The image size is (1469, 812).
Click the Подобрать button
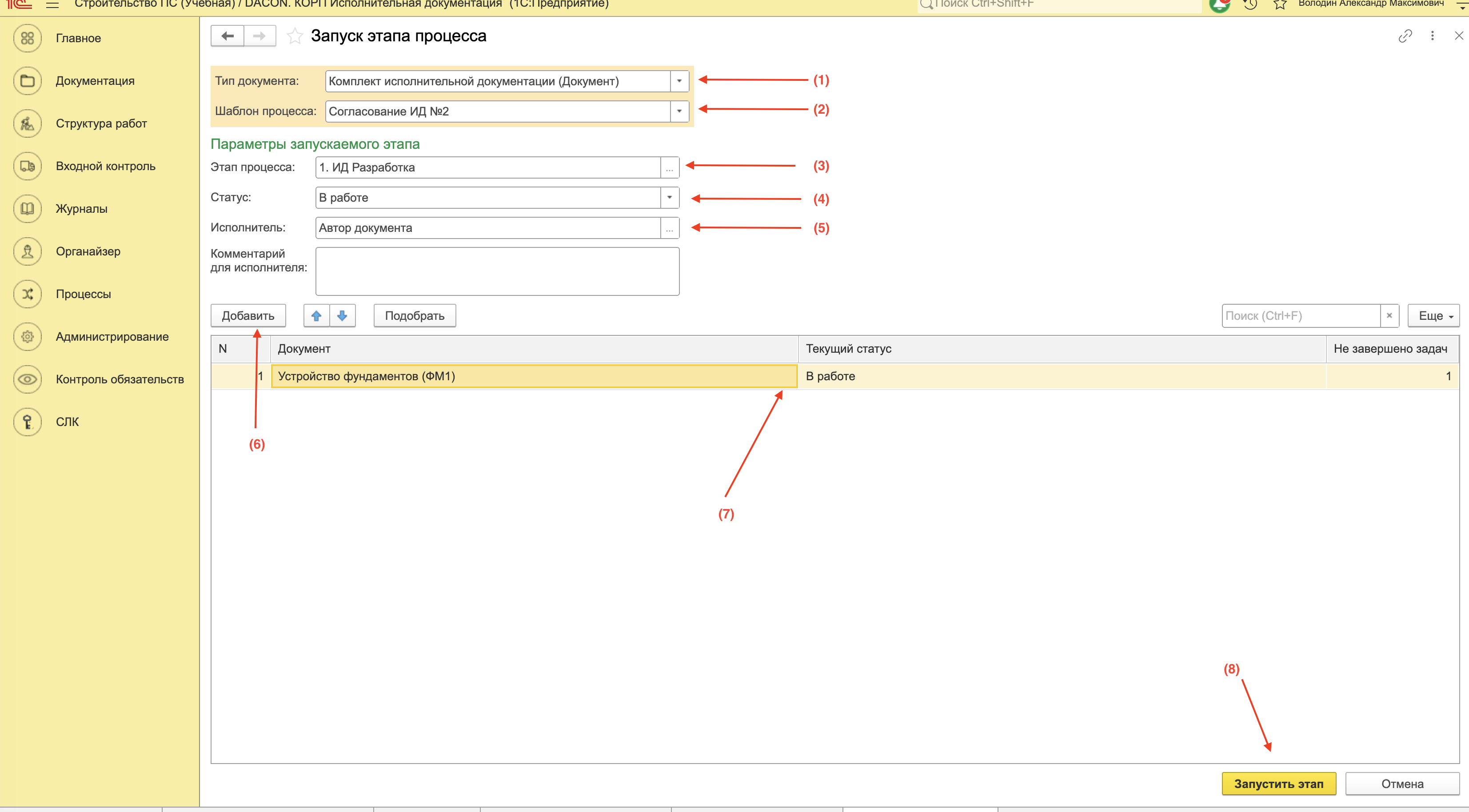click(415, 315)
